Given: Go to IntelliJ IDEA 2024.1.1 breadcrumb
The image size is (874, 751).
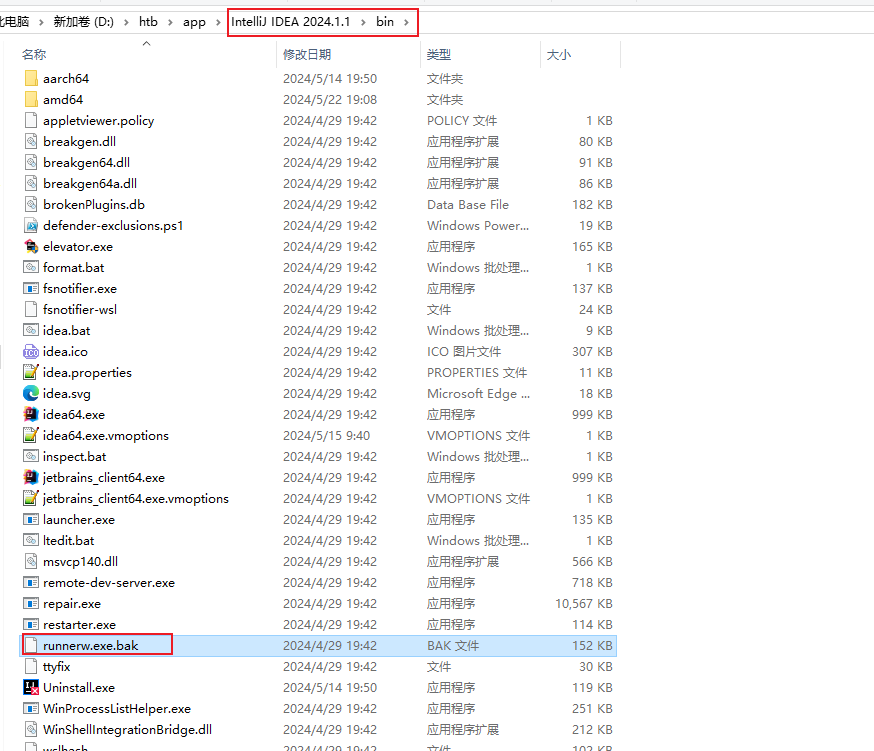Looking at the screenshot, I should coord(291,22).
